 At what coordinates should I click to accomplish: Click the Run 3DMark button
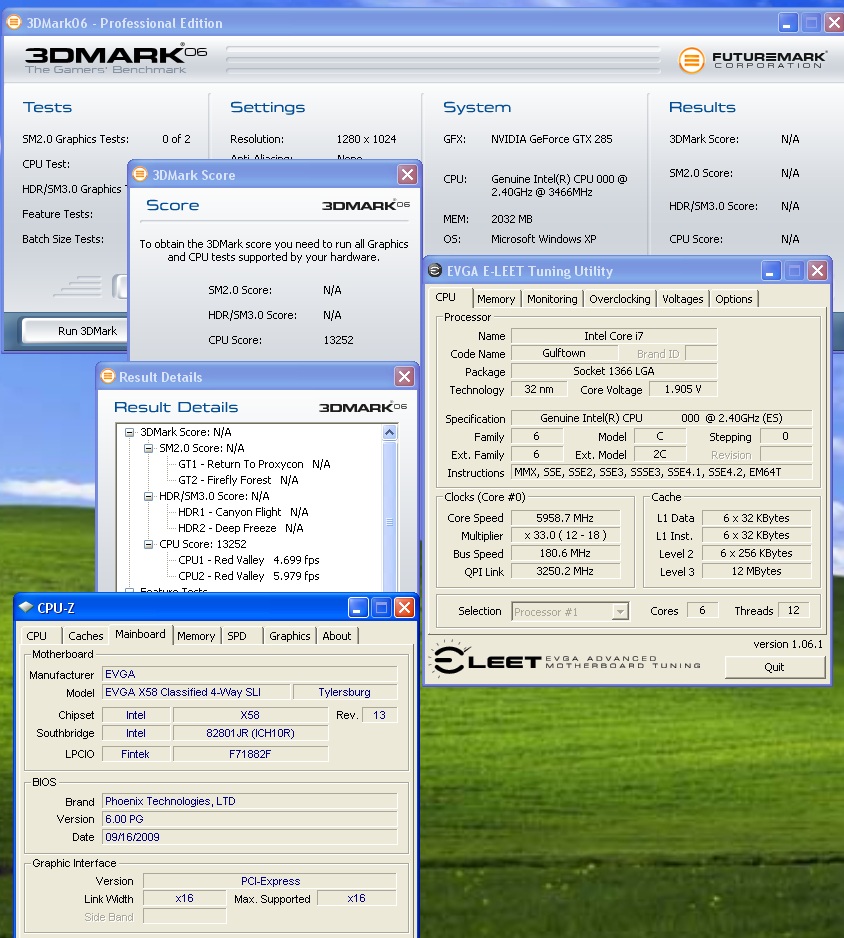click(x=75, y=331)
